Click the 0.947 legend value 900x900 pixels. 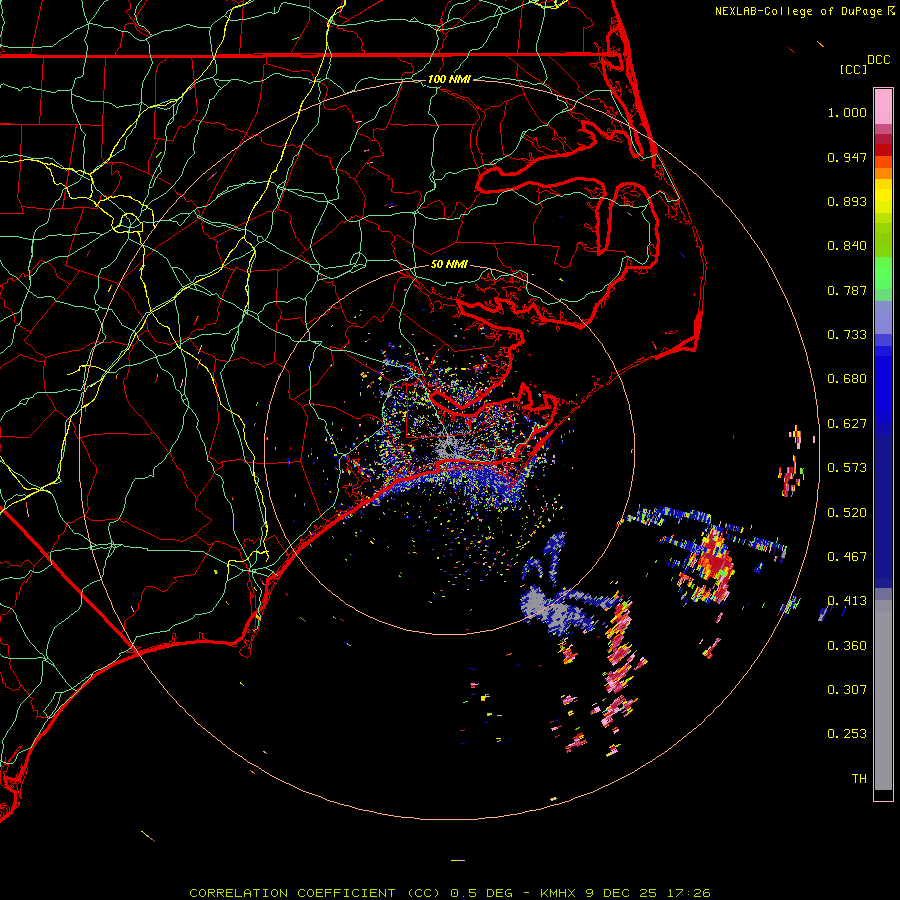click(x=847, y=157)
